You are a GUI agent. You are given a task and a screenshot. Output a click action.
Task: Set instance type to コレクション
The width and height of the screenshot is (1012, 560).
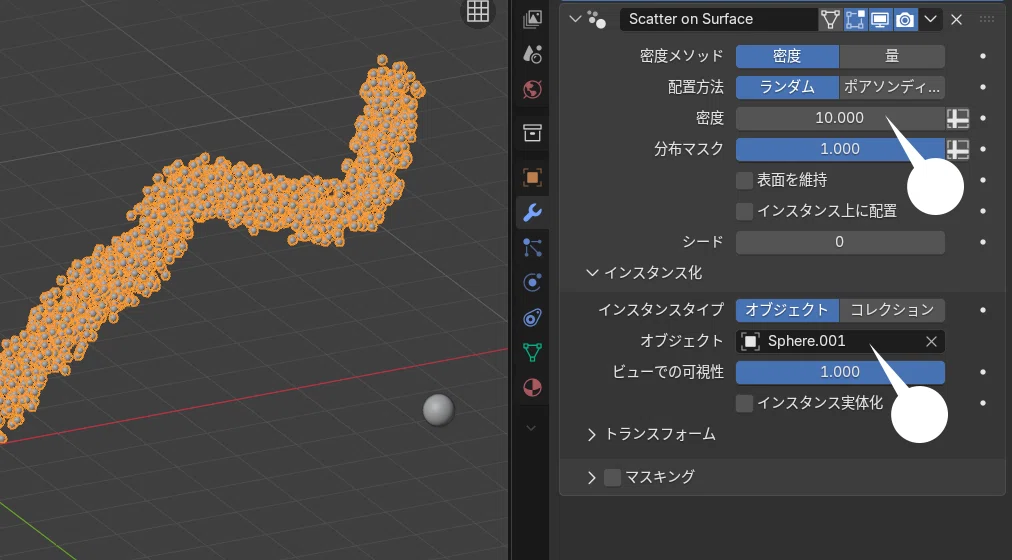[x=892, y=310]
